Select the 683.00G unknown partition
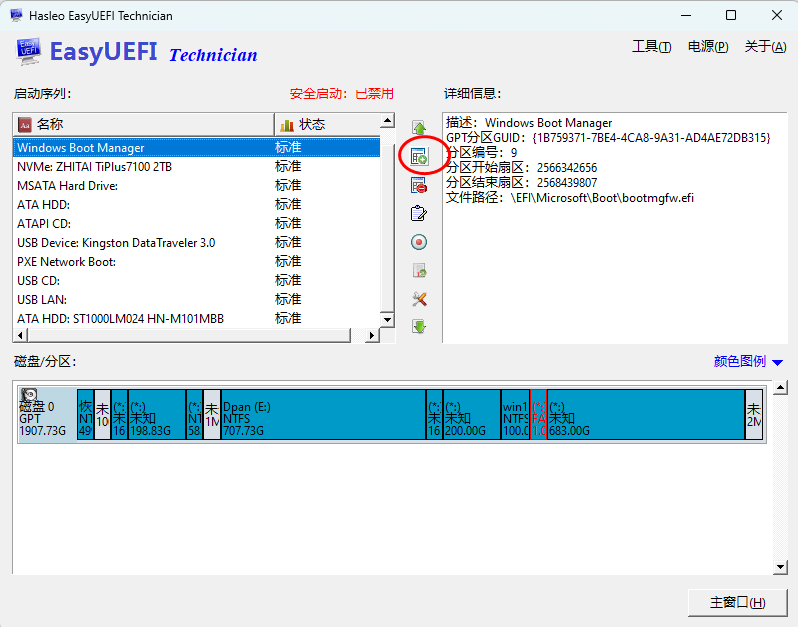 pos(646,414)
